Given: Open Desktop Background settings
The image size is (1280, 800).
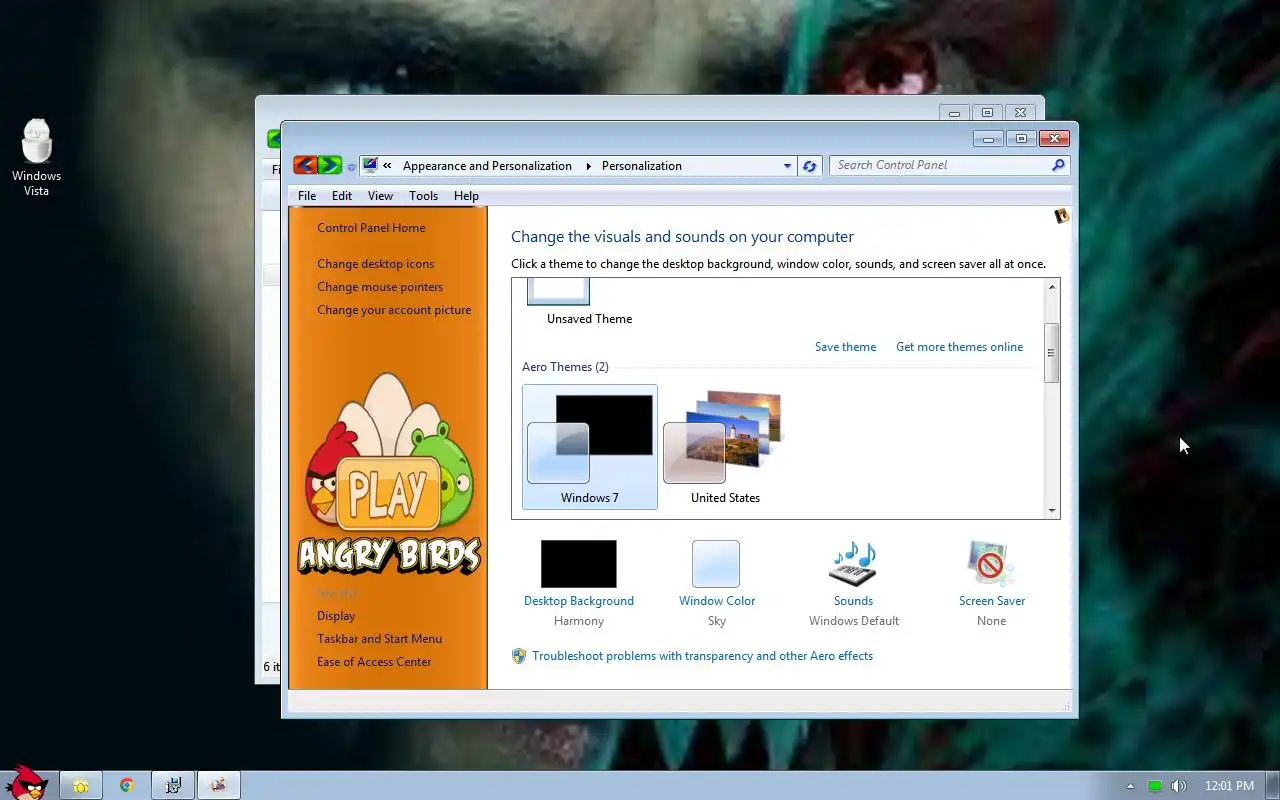Looking at the screenshot, I should pyautogui.click(x=579, y=564).
